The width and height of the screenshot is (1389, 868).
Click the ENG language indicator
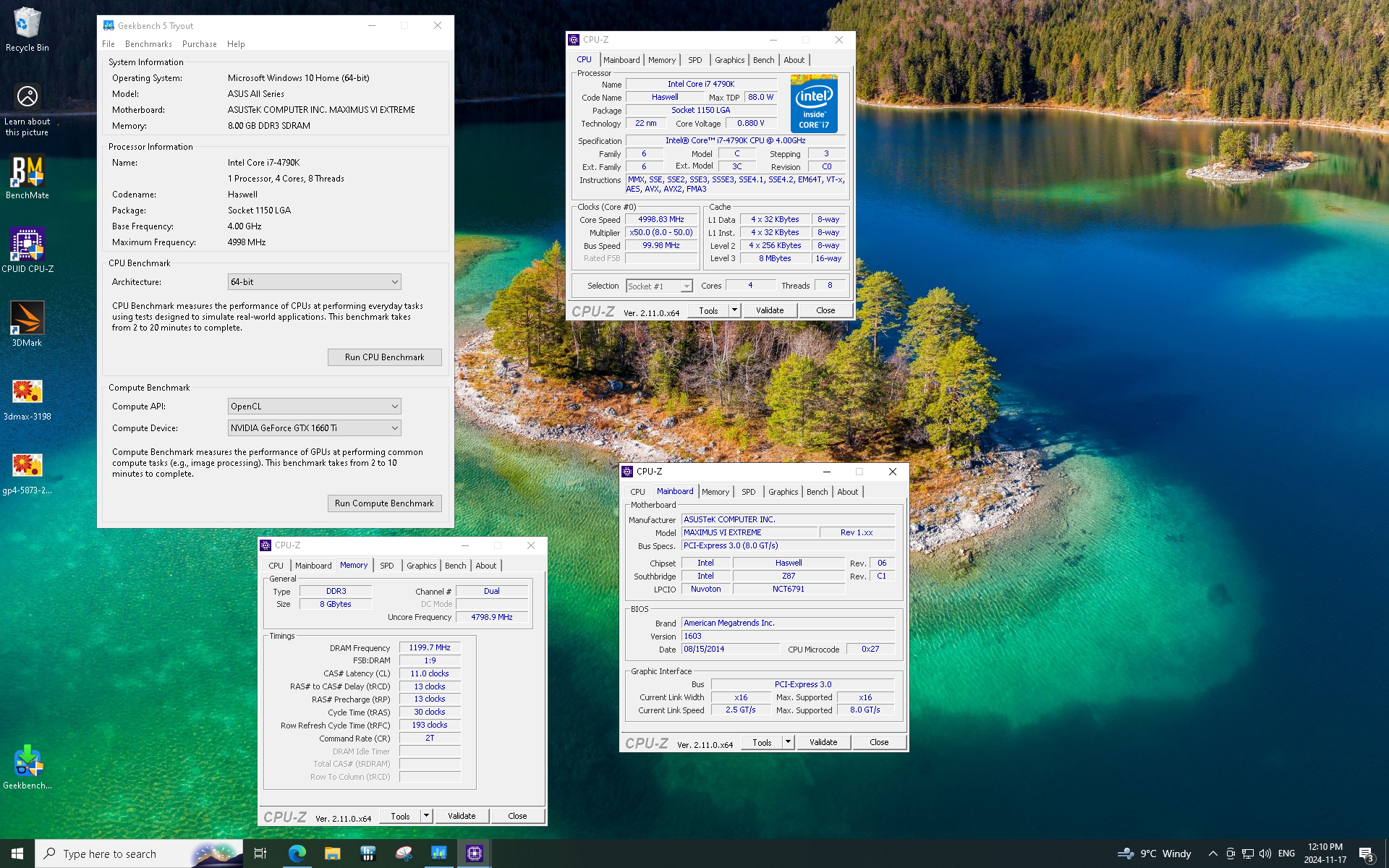click(1286, 854)
